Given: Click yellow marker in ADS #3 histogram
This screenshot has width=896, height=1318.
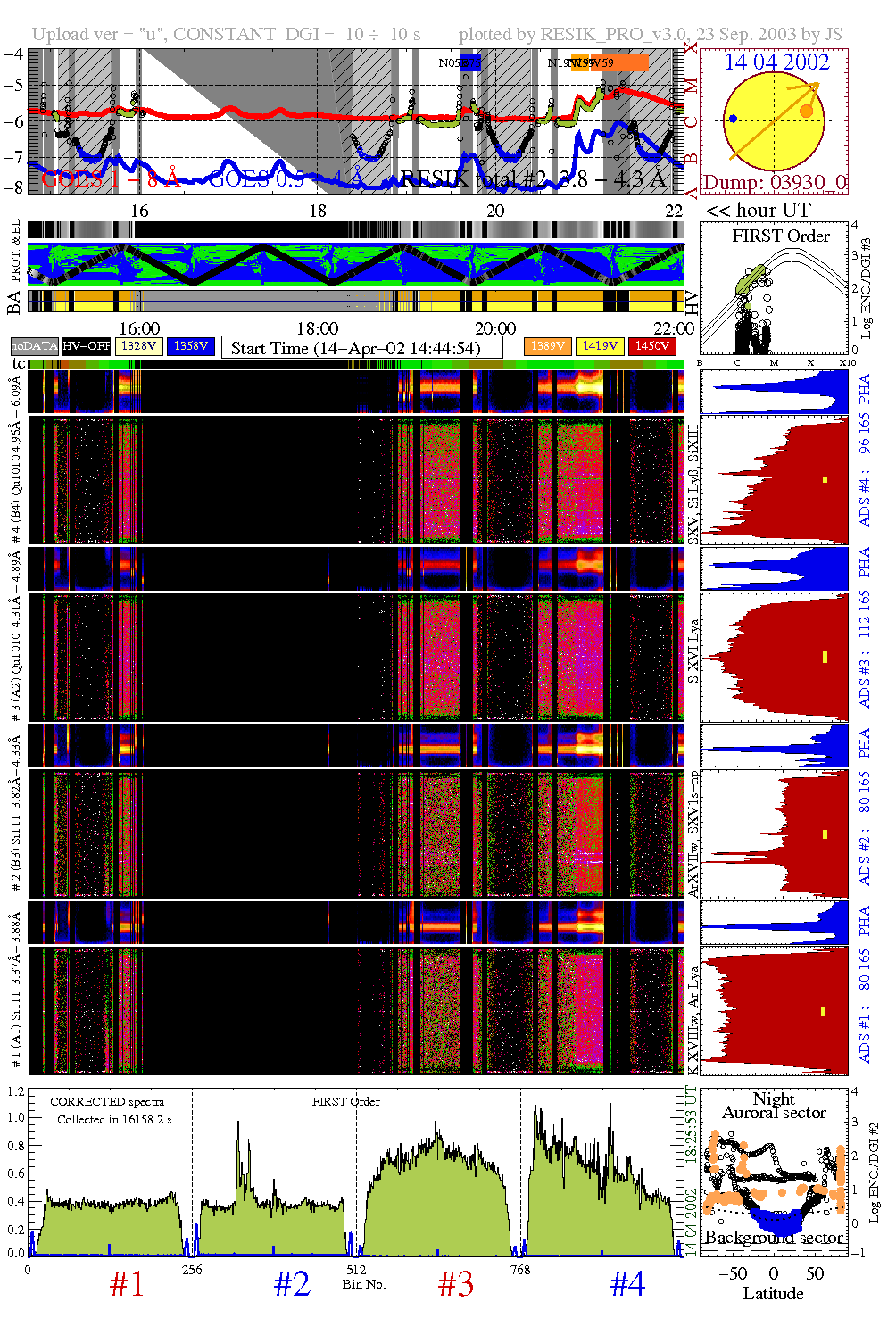Looking at the screenshot, I should [825, 658].
